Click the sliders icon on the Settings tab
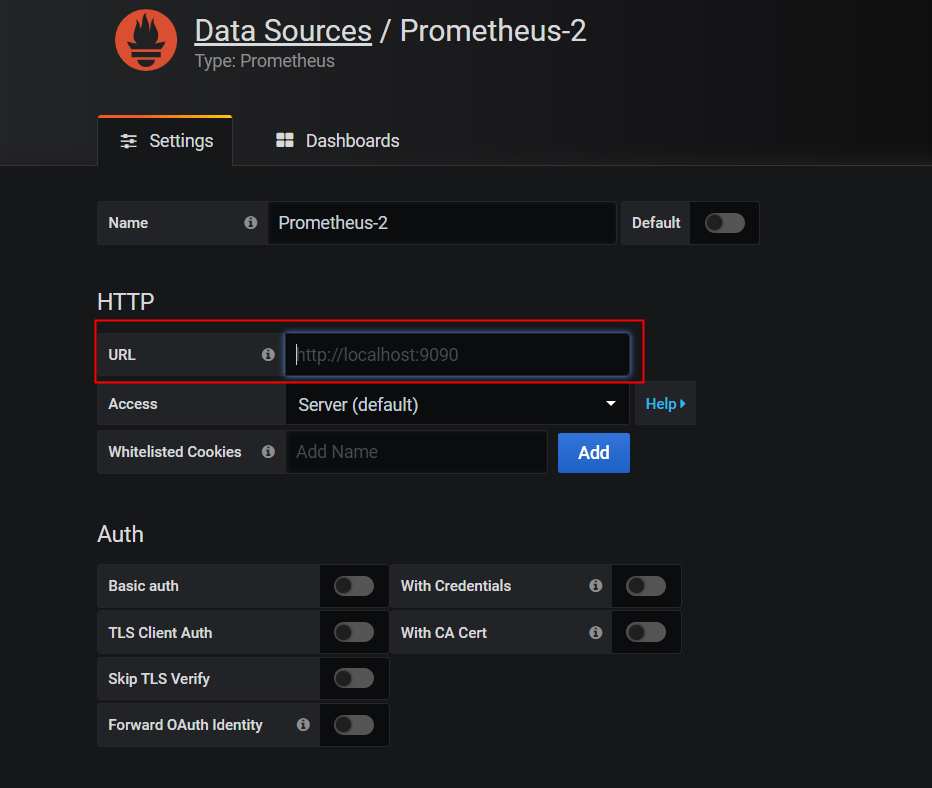This screenshot has width=932, height=788. 128,141
